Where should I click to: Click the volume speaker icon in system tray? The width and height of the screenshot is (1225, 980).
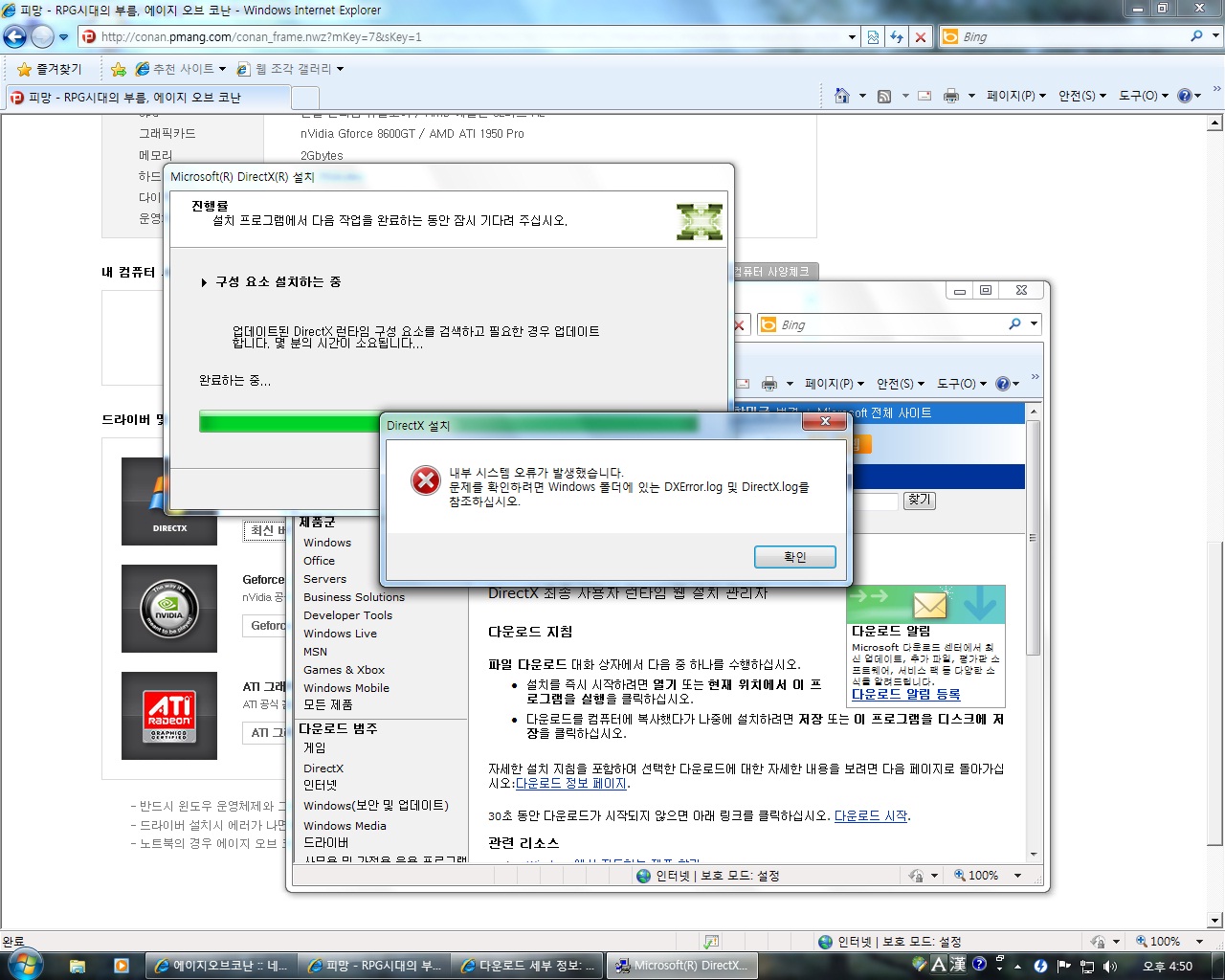pos(1109,966)
